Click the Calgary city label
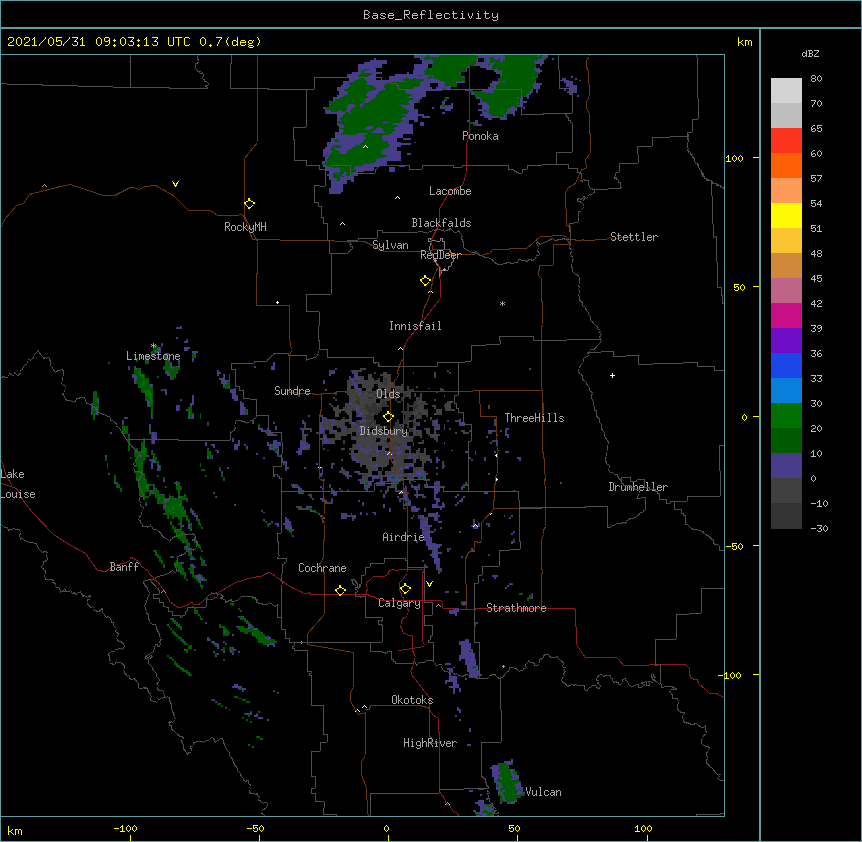This screenshot has height=842, width=862. 399,603
